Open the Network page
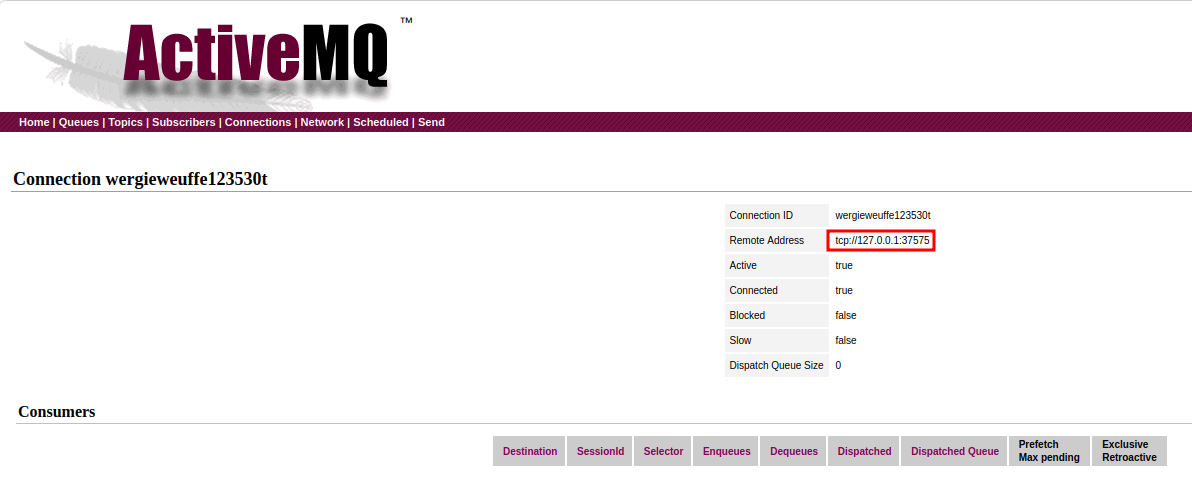This screenshot has width=1192, height=484. click(x=322, y=122)
